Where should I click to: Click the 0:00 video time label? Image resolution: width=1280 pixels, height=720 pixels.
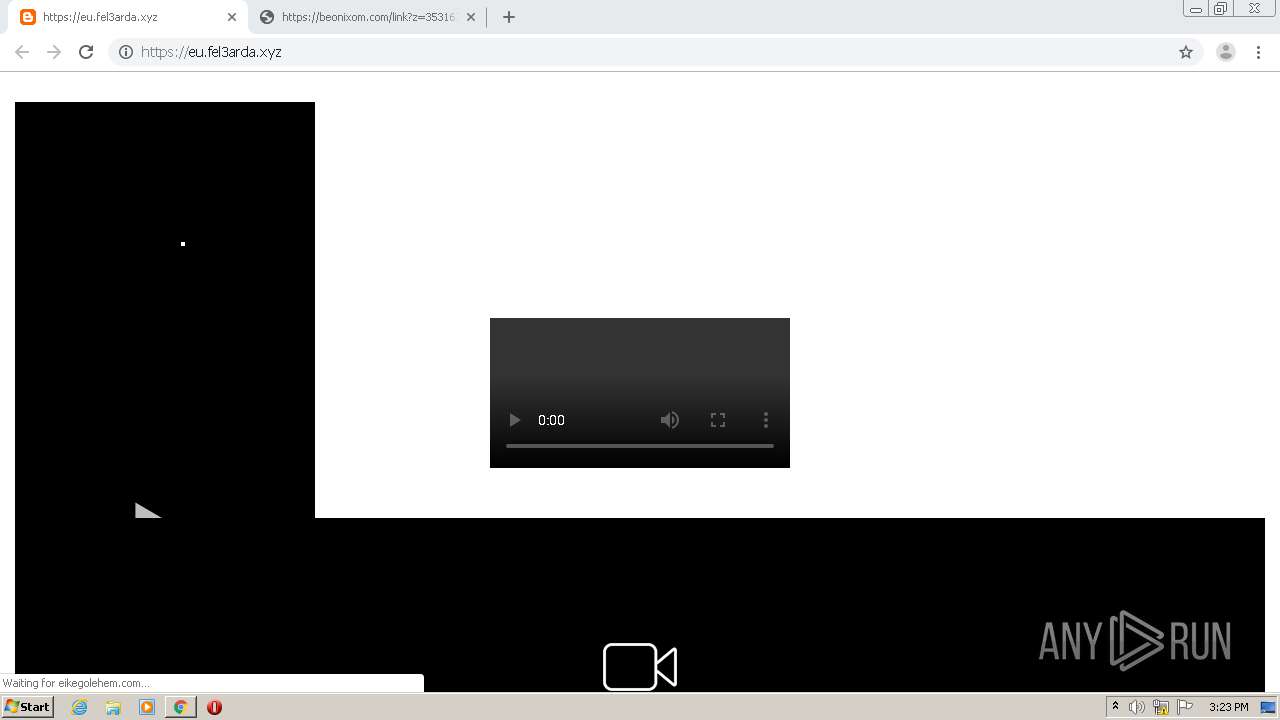[551, 420]
